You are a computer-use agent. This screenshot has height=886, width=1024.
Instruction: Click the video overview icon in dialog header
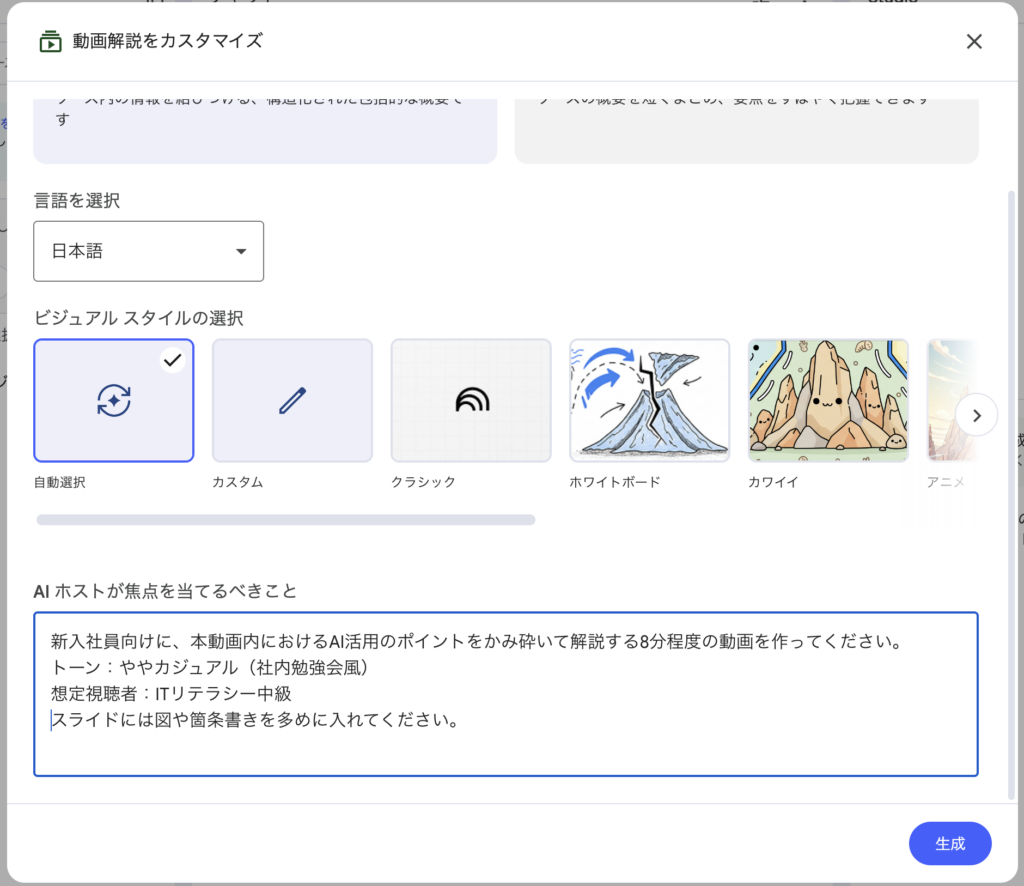(49, 42)
